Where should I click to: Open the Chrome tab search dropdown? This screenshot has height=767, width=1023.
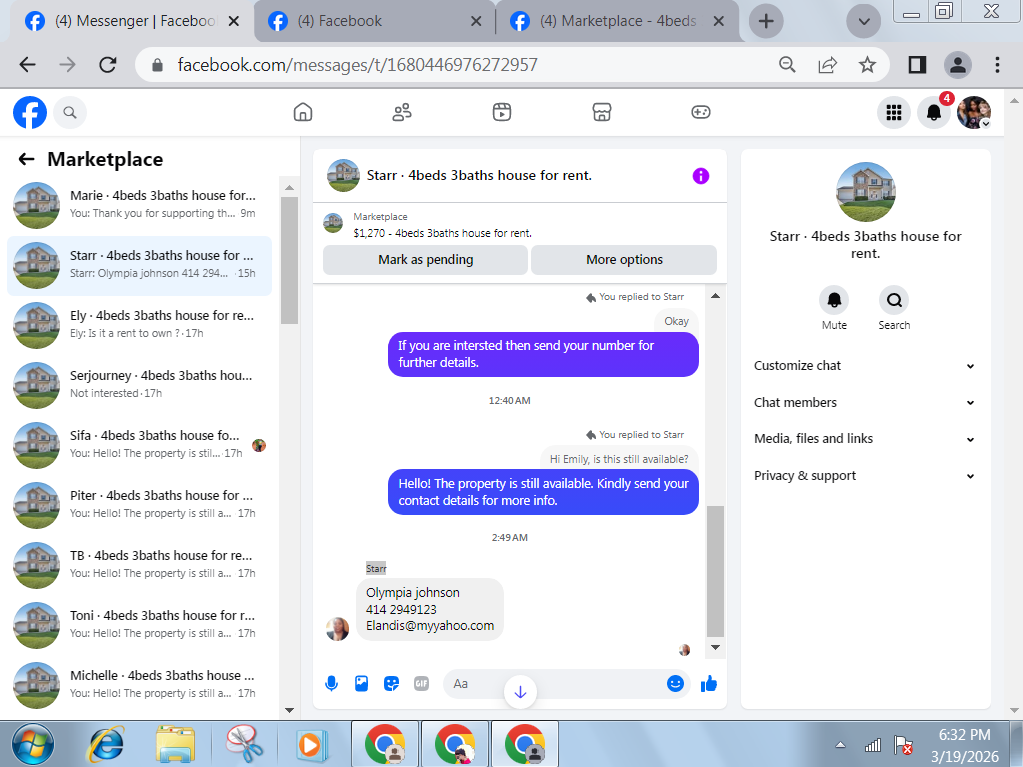tap(864, 22)
